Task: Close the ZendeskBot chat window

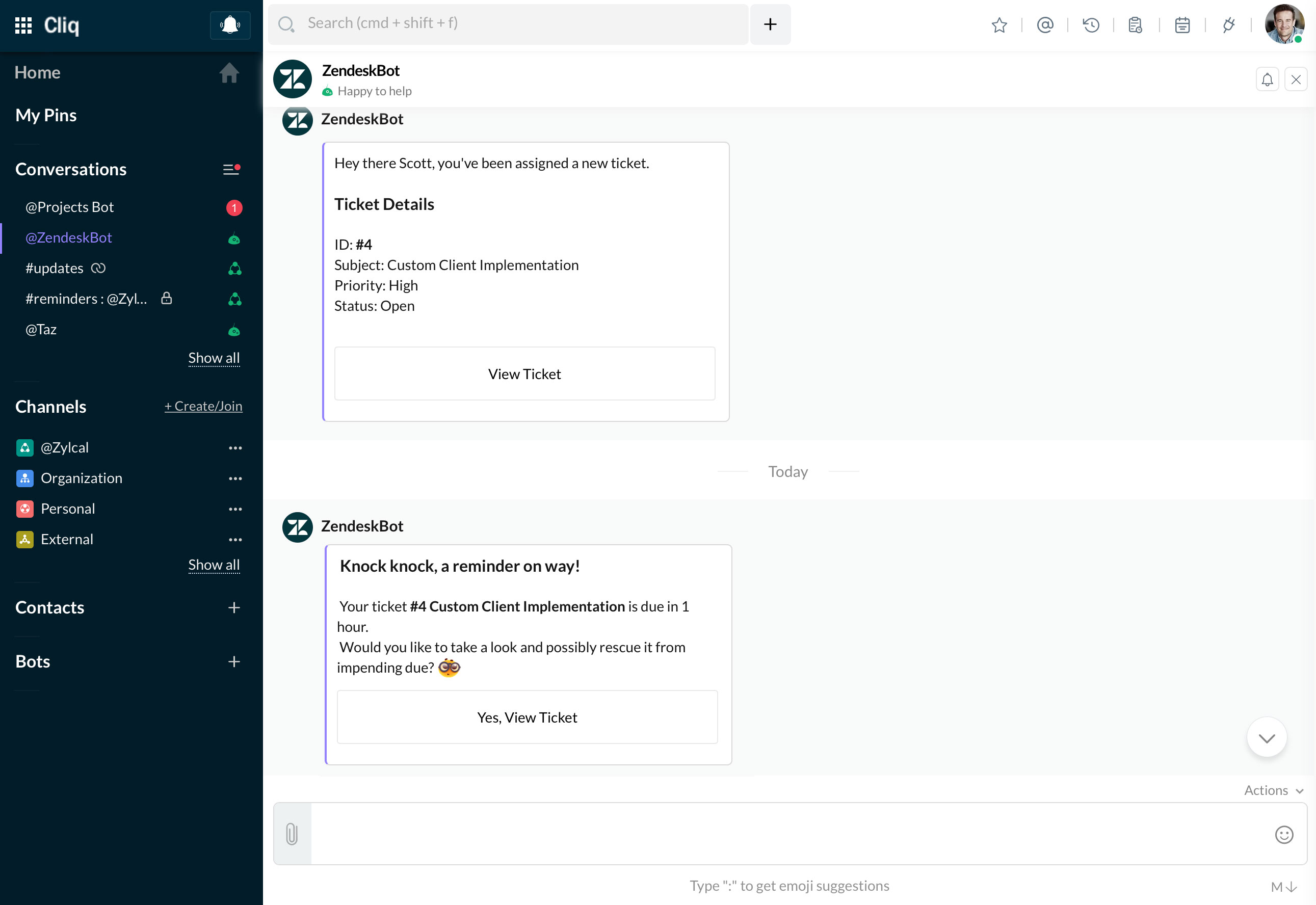Action: coord(1296,79)
